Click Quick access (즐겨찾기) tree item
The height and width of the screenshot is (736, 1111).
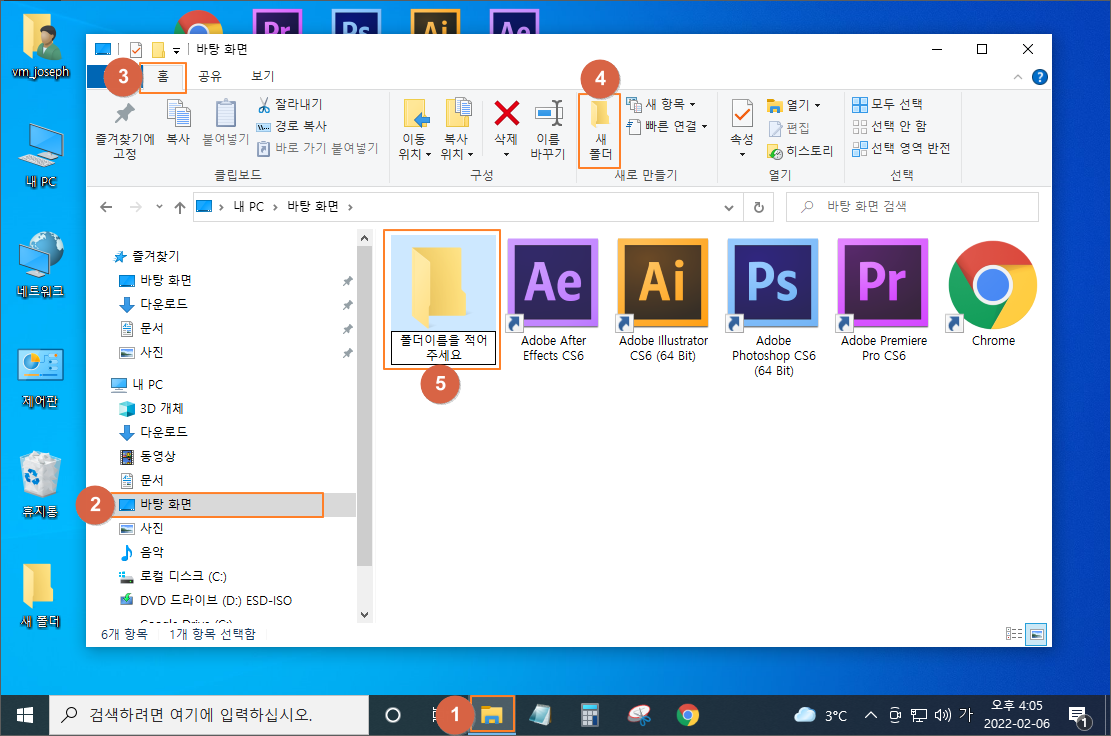[x=146, y=256]
